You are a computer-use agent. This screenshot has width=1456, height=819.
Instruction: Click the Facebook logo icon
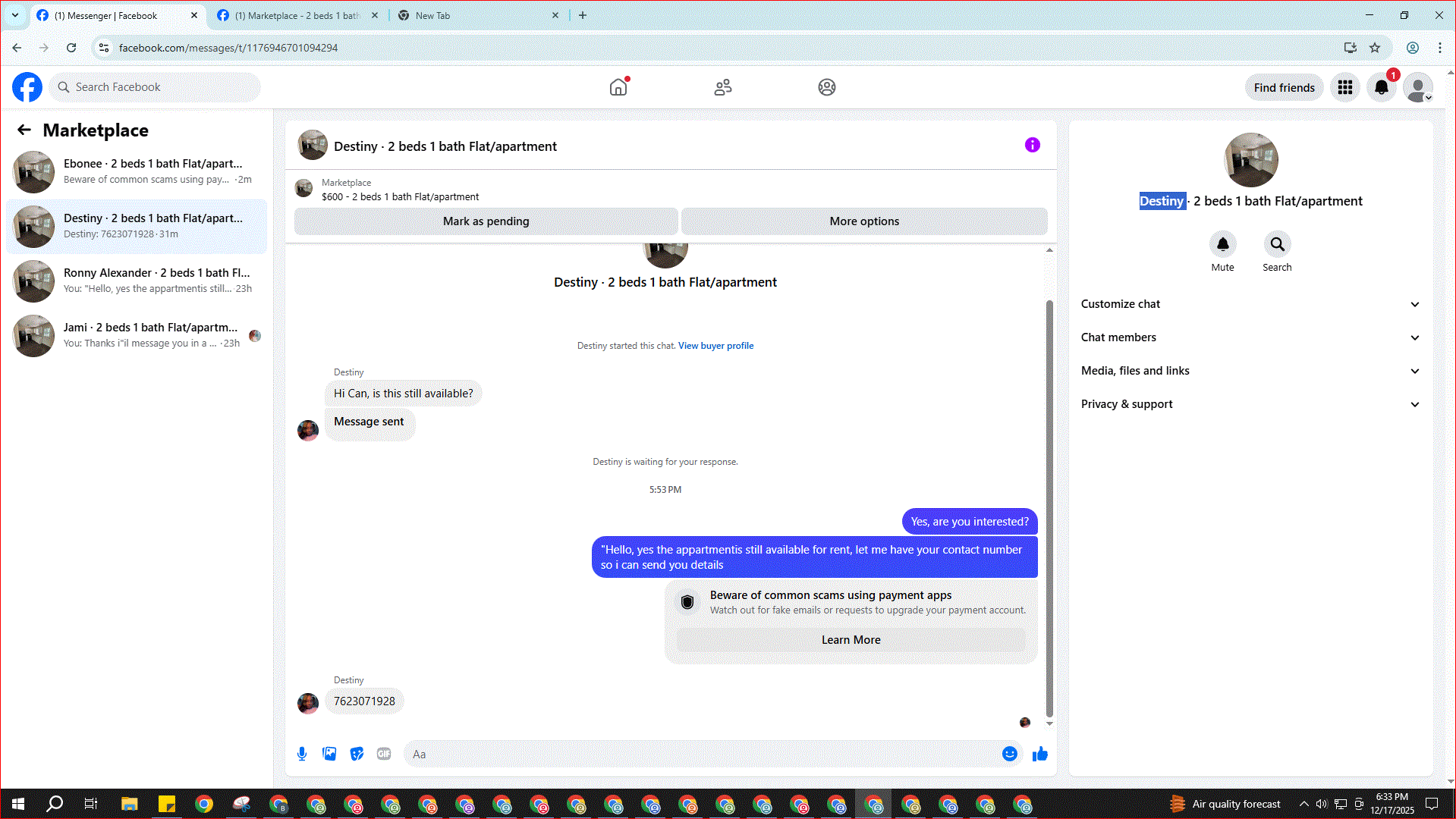[x=27, y=87]
